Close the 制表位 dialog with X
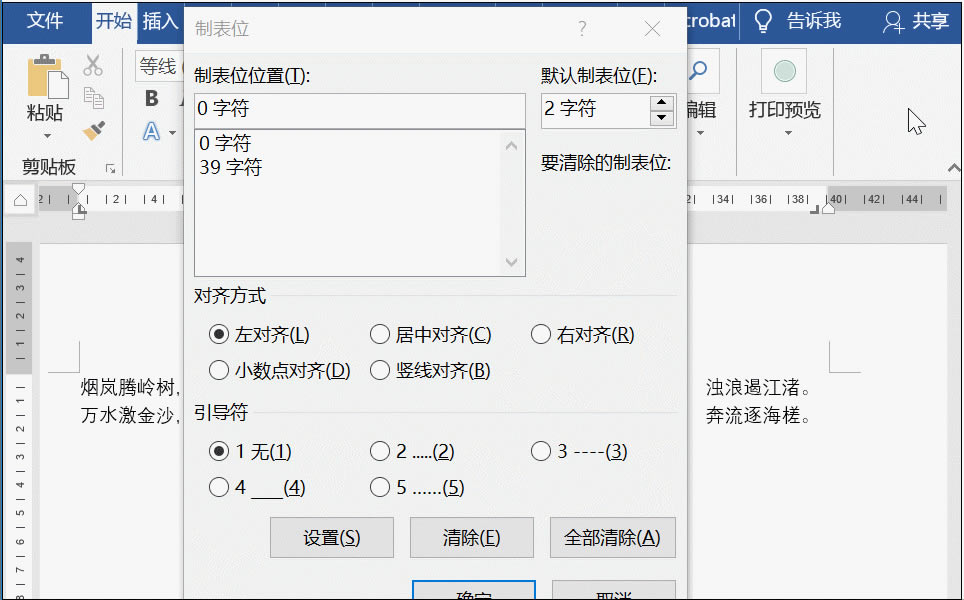Viewport: 964px width, 600px height. (x=652, y=28)
